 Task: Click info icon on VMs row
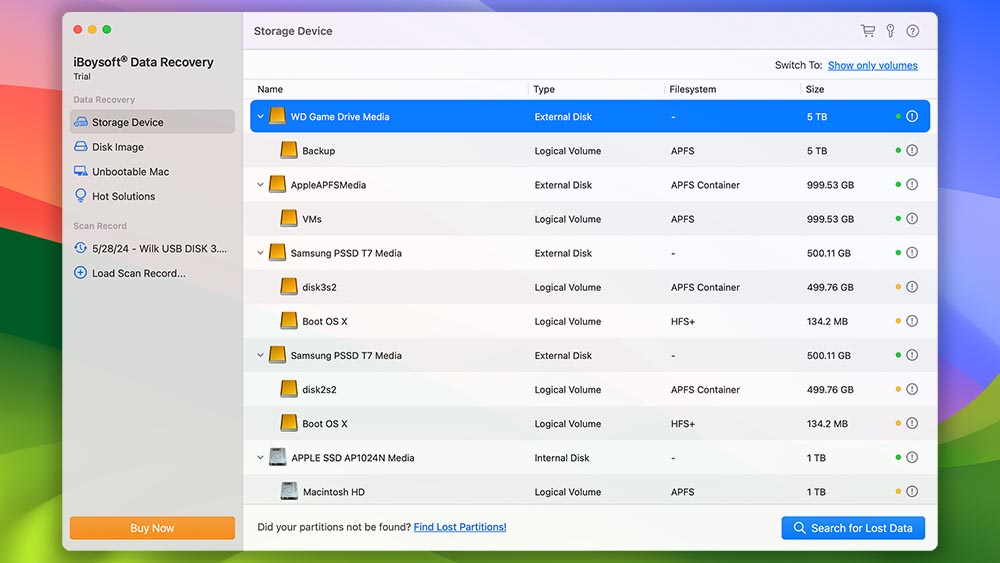[x=912, y=219]
